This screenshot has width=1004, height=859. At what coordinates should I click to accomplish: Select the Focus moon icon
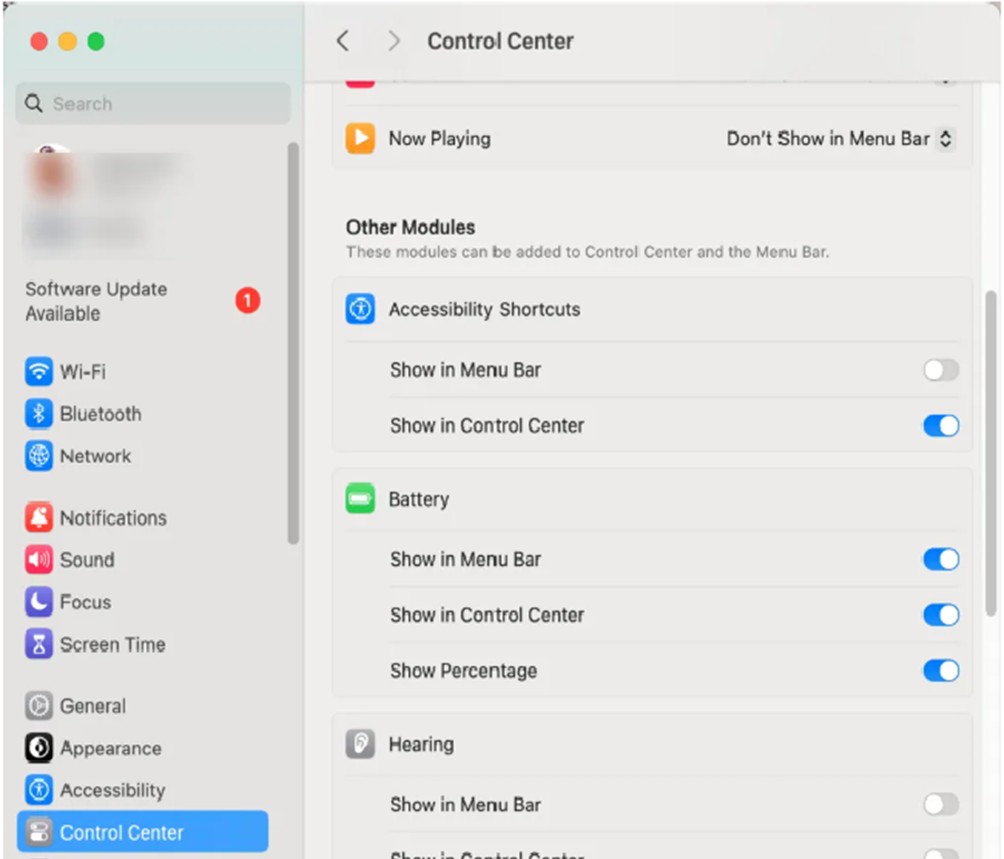click(38, 602)
